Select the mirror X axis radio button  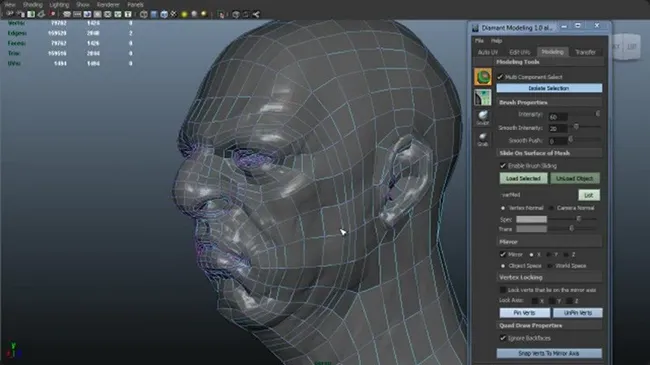click(x=531, y=254)
